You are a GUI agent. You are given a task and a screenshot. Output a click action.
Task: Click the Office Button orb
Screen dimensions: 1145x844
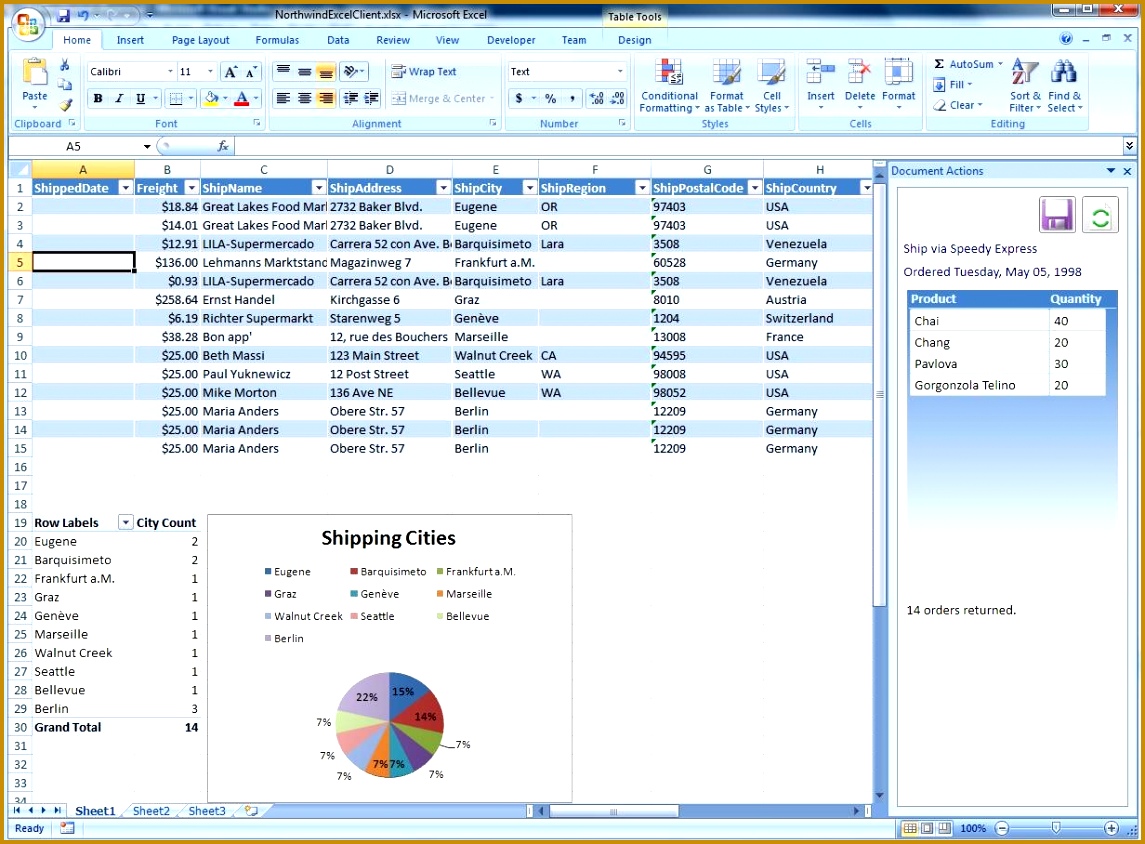click(28, 24)
